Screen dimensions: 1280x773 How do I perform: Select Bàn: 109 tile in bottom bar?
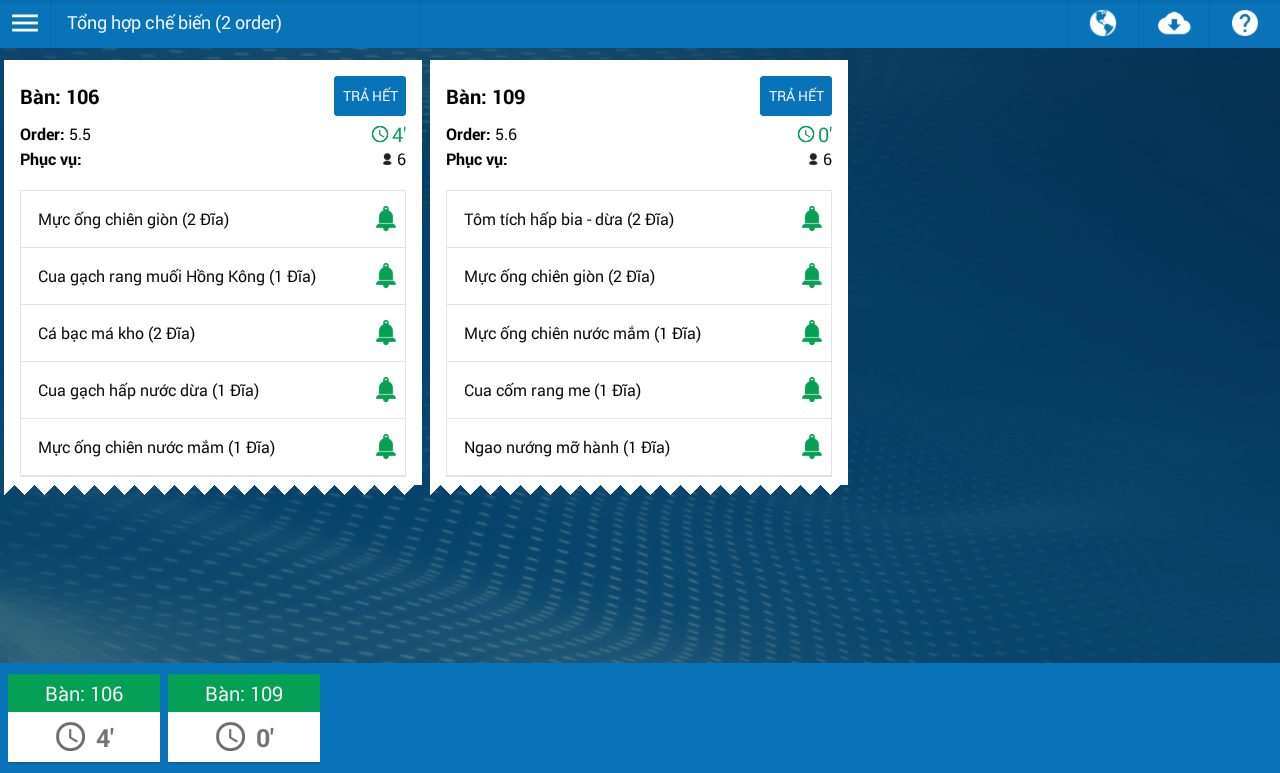click(244, 718)
